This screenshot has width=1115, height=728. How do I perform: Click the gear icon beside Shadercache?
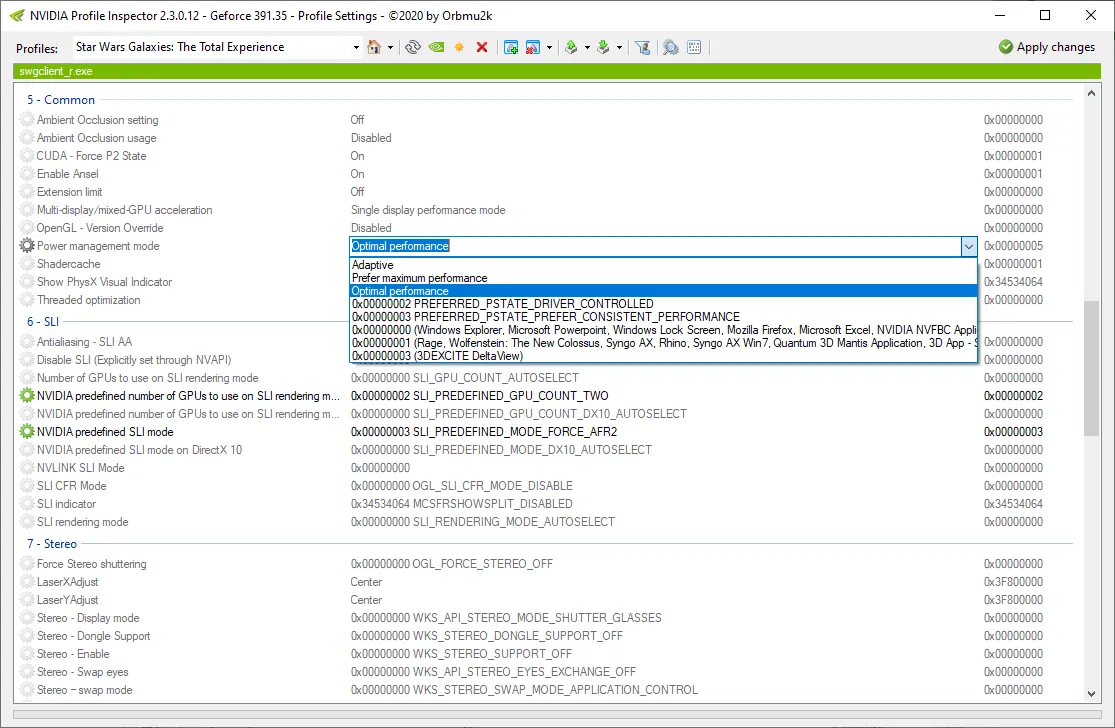[27, 264]
